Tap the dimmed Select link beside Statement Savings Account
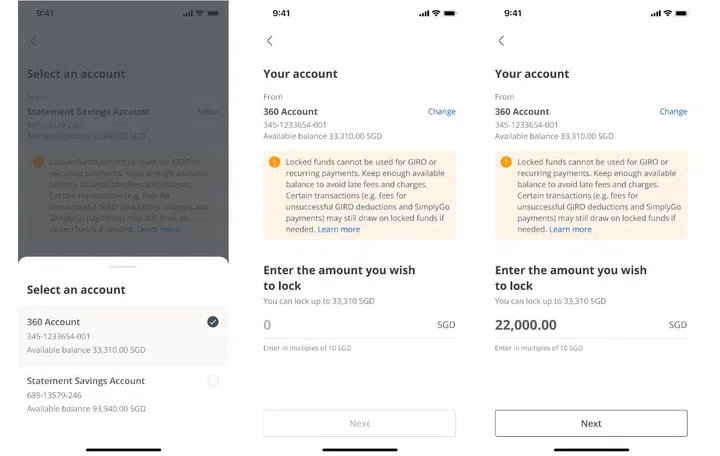The height and width of the screenshot is (456, 720). (x=208, y=112)
